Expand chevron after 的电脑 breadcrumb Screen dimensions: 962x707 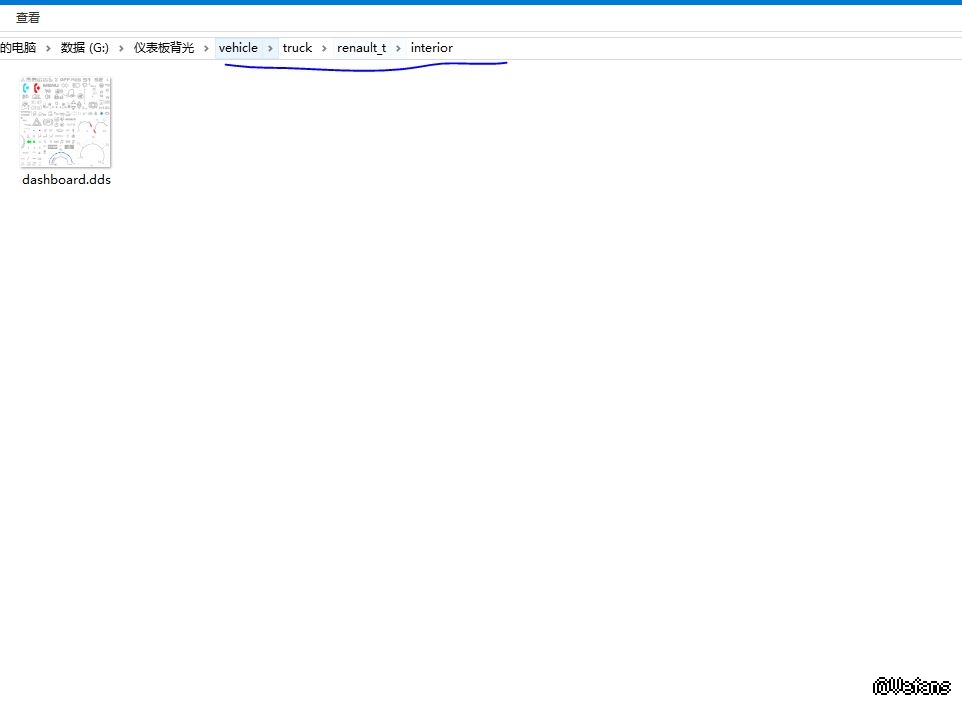[48, 48]
